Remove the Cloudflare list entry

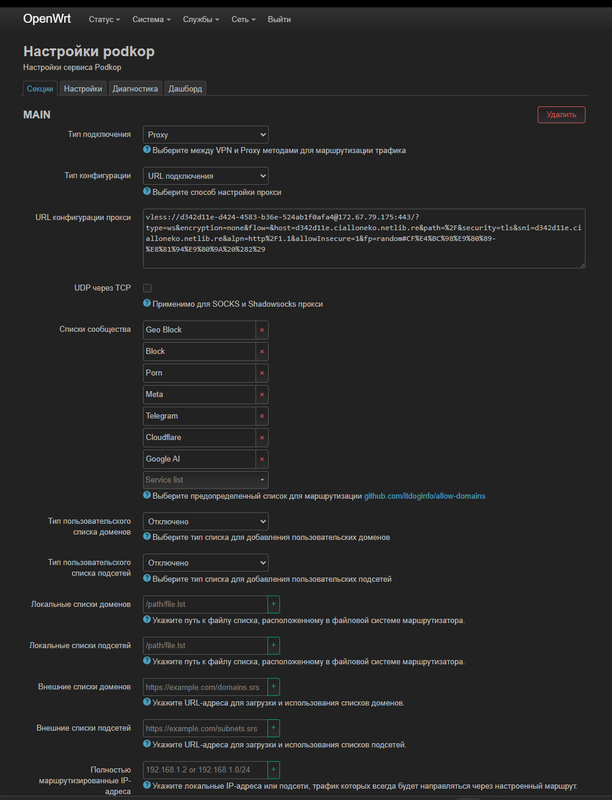[262, 438]
